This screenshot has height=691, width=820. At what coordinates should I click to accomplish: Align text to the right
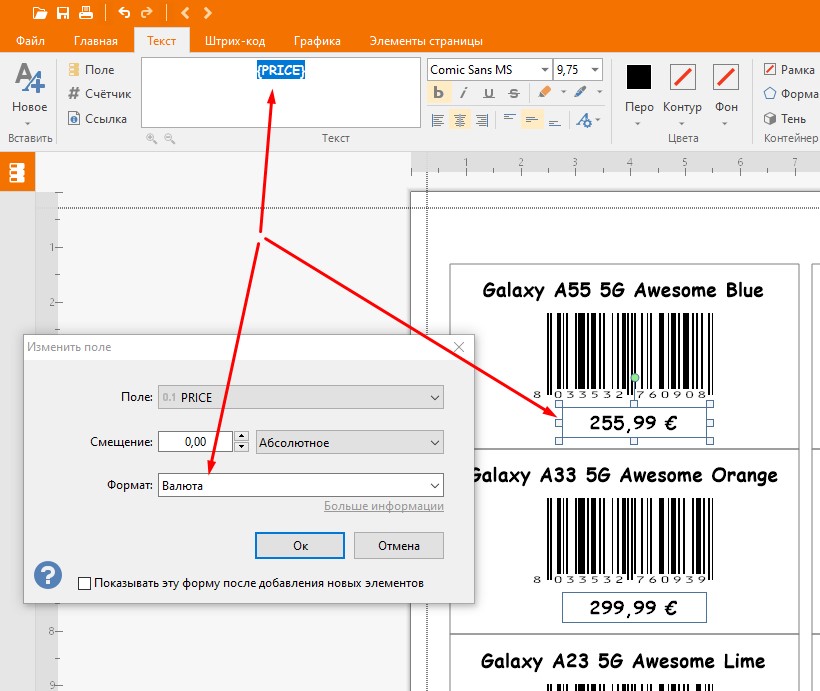click(482, 120)
